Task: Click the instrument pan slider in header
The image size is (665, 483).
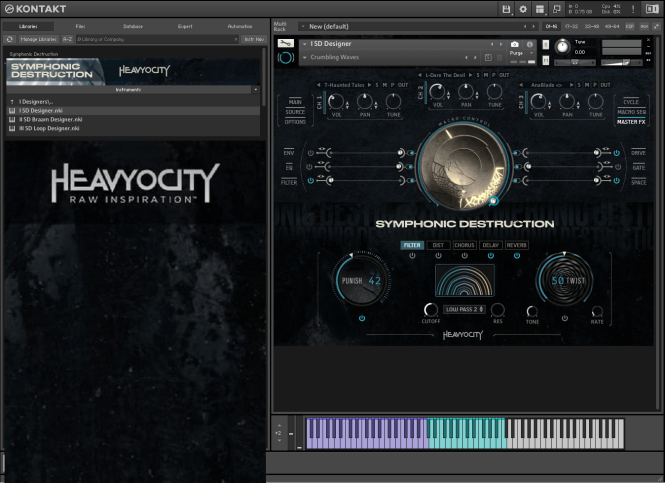Action: pos(575,62)
